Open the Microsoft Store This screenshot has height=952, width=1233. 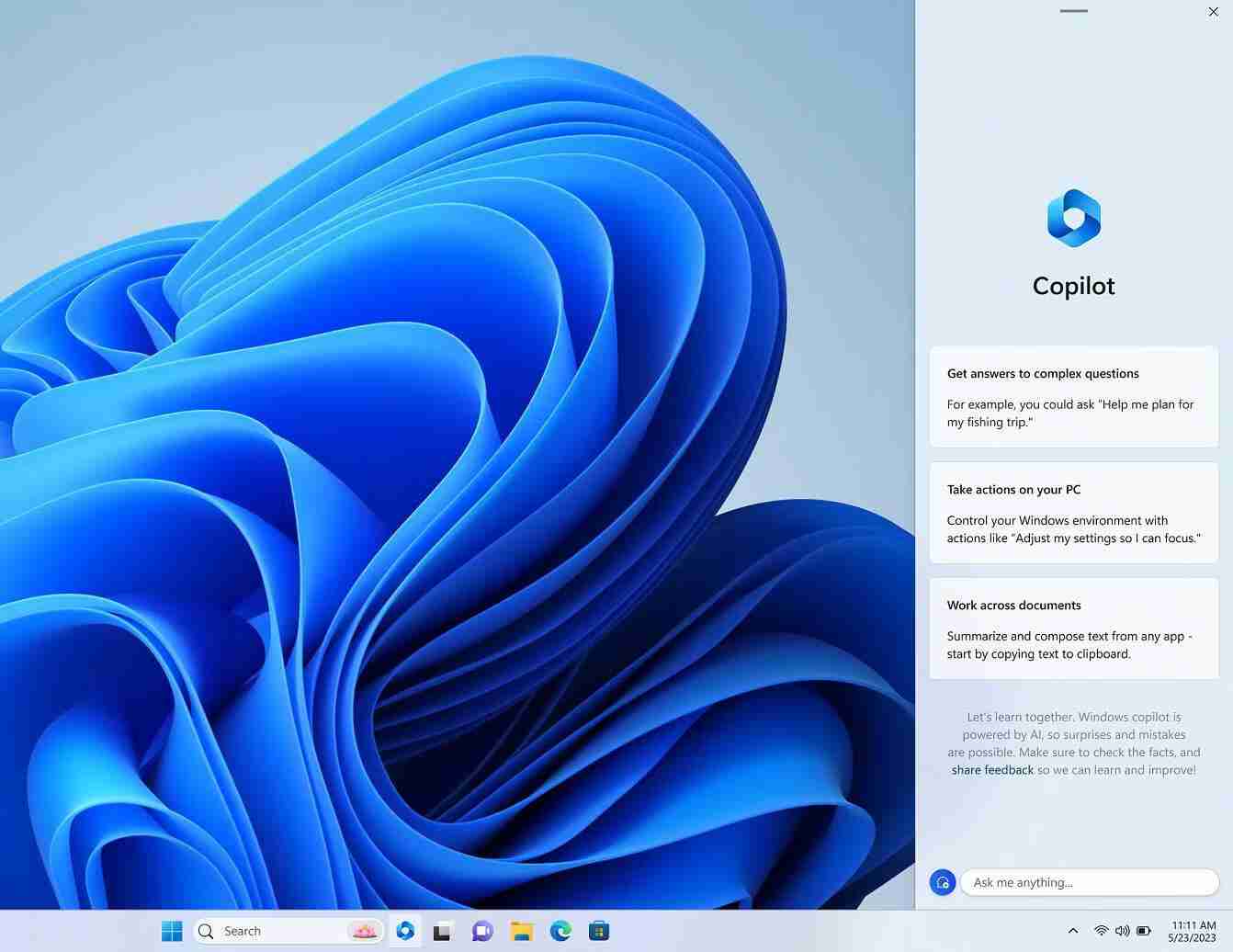[598, 930]
